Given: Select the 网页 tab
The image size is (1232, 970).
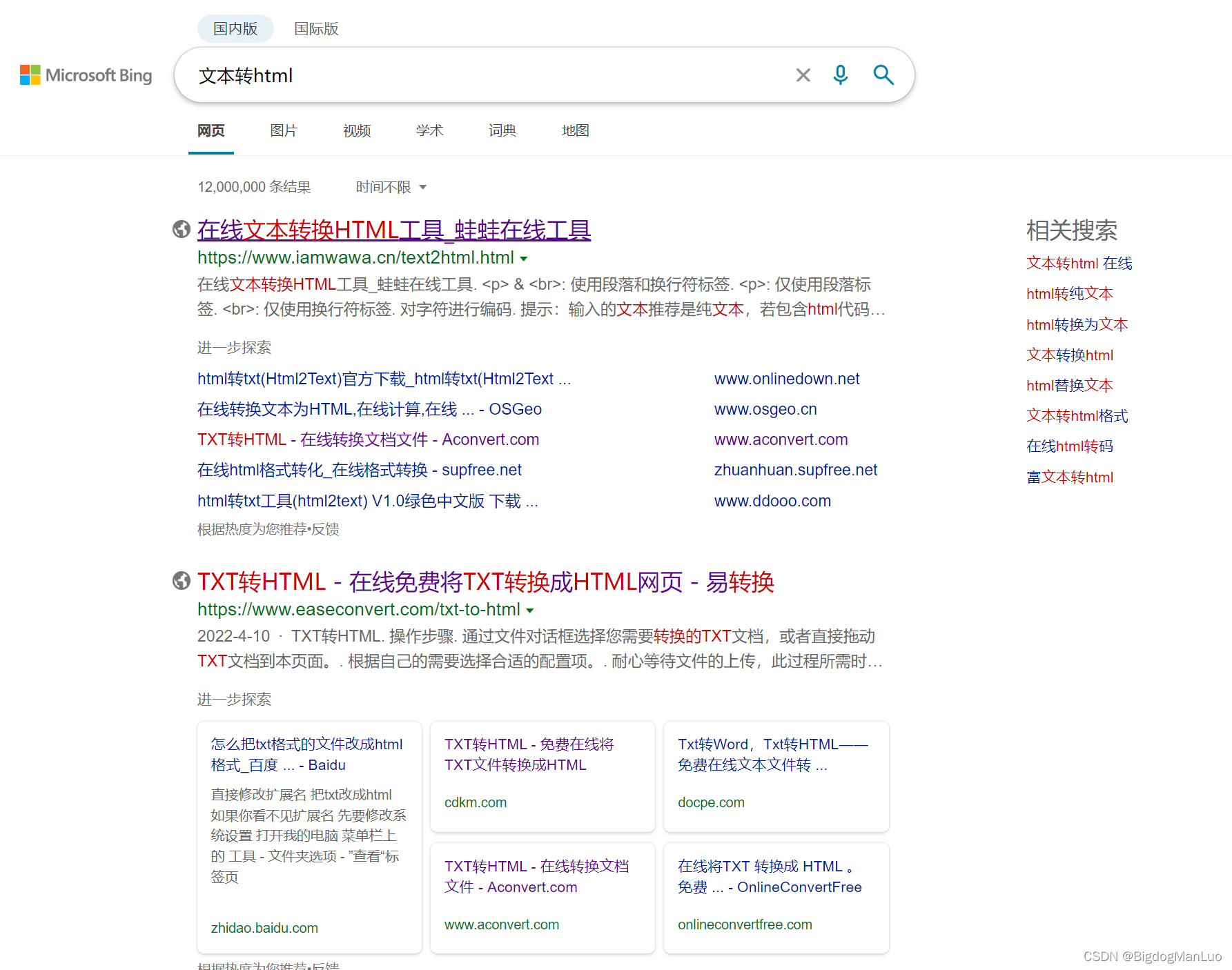Looking at the screenshot, I should coord(211,130).
